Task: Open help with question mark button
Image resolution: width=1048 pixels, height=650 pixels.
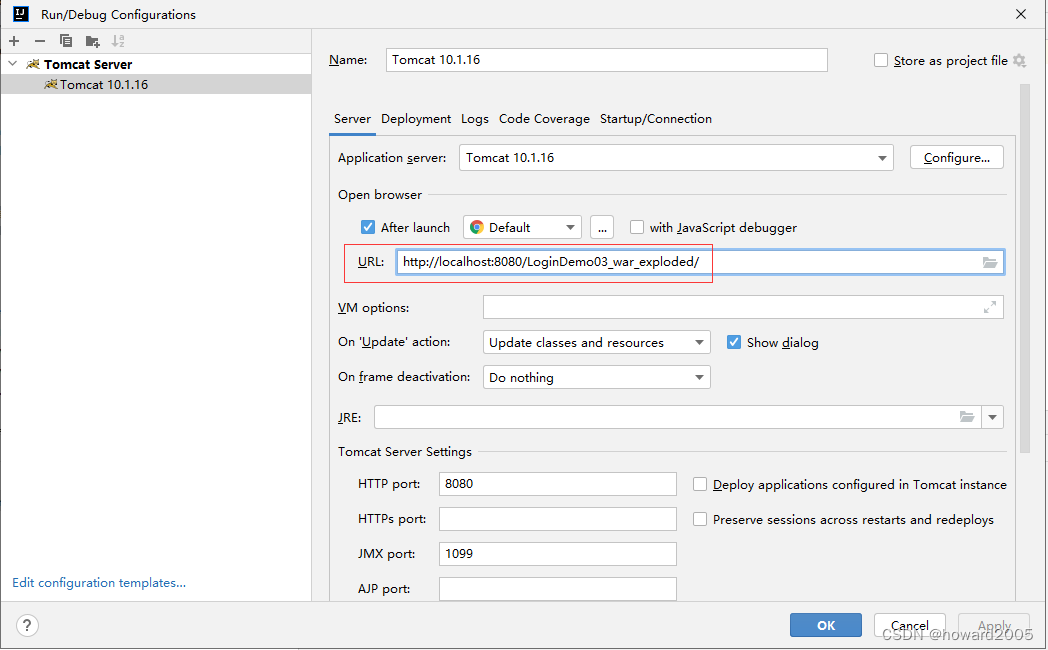Action: coord(27,625)
